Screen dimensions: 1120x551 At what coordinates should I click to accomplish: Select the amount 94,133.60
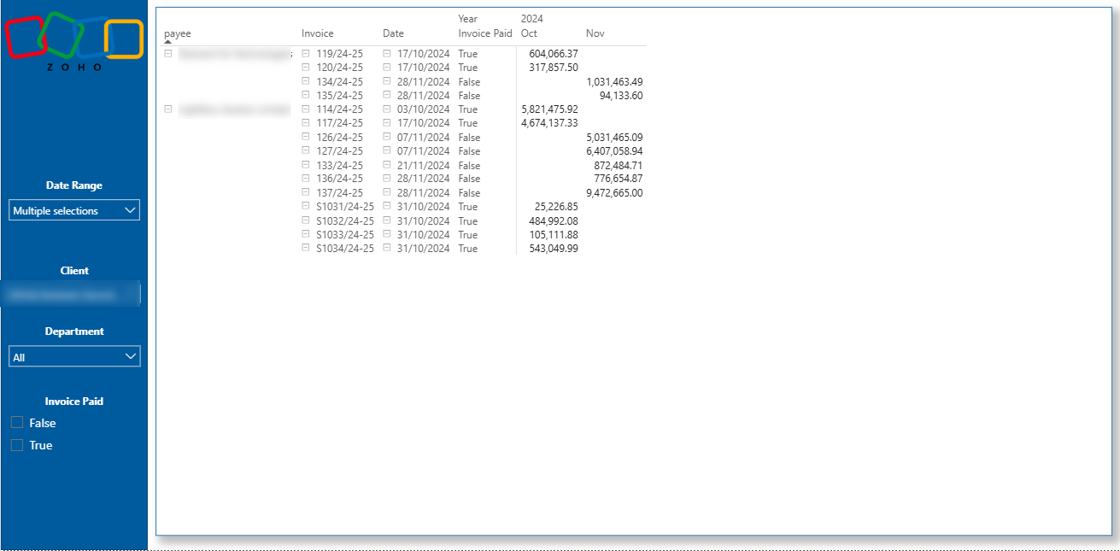click(621, 95)
